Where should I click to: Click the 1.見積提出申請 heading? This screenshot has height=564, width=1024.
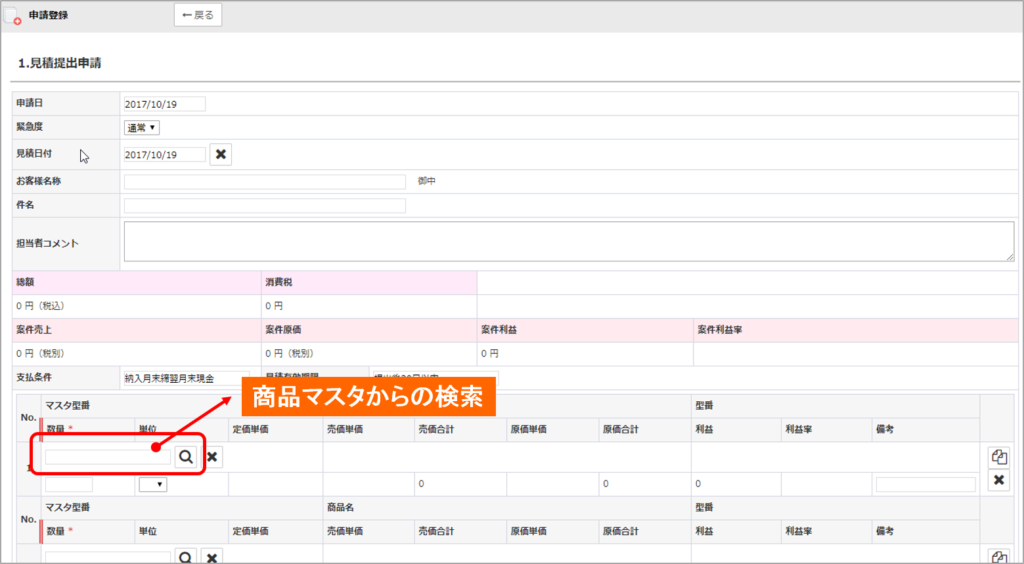(x=59, y=63)
